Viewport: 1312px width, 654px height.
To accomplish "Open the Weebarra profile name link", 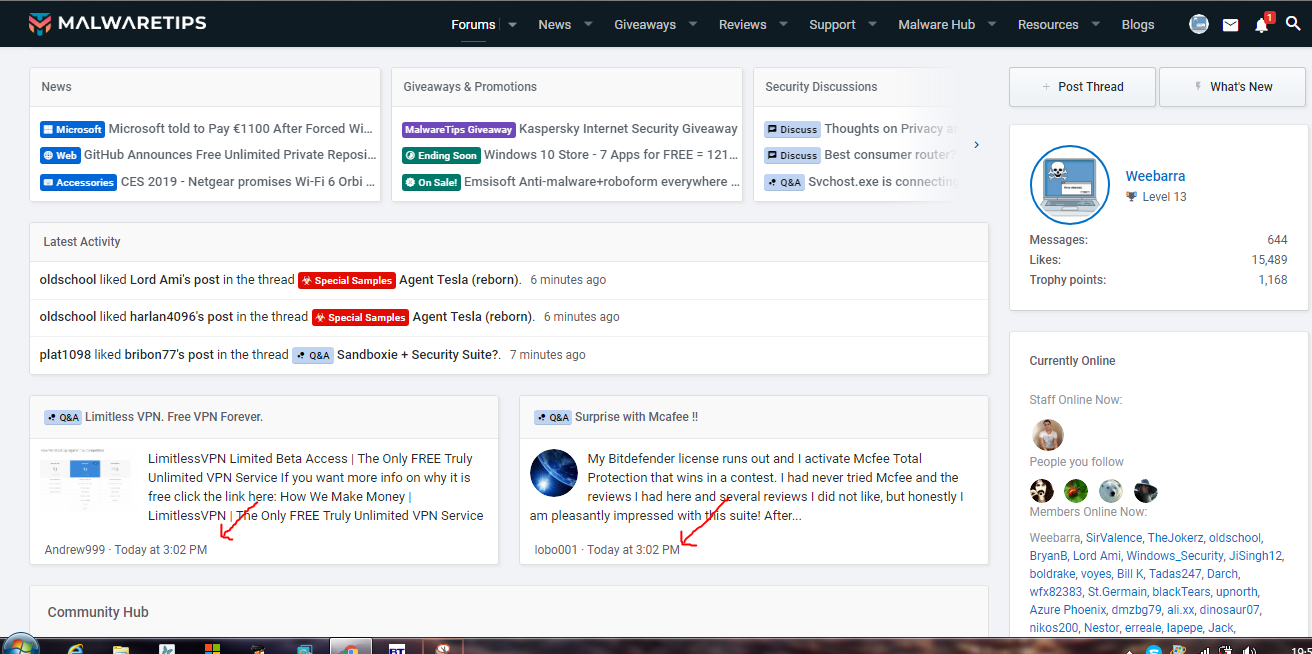I will coord(1155,176).
